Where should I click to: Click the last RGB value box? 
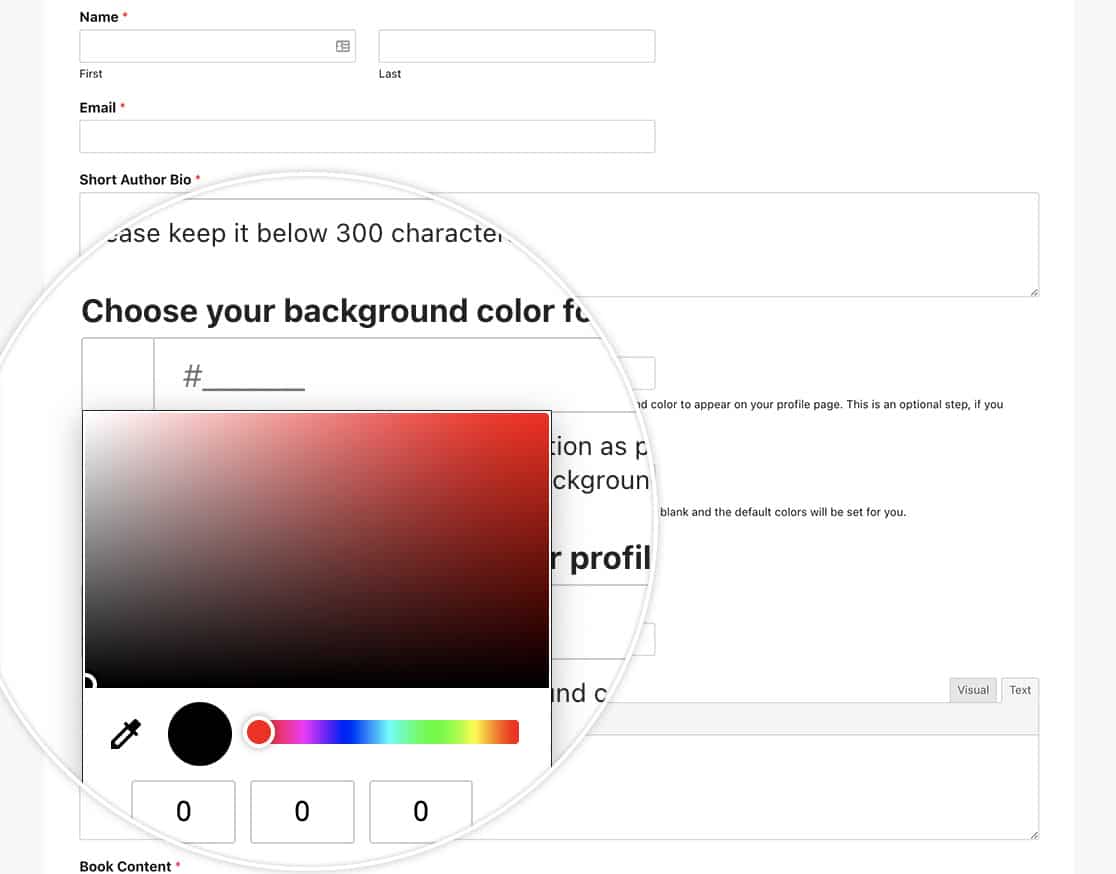point(421,811)
